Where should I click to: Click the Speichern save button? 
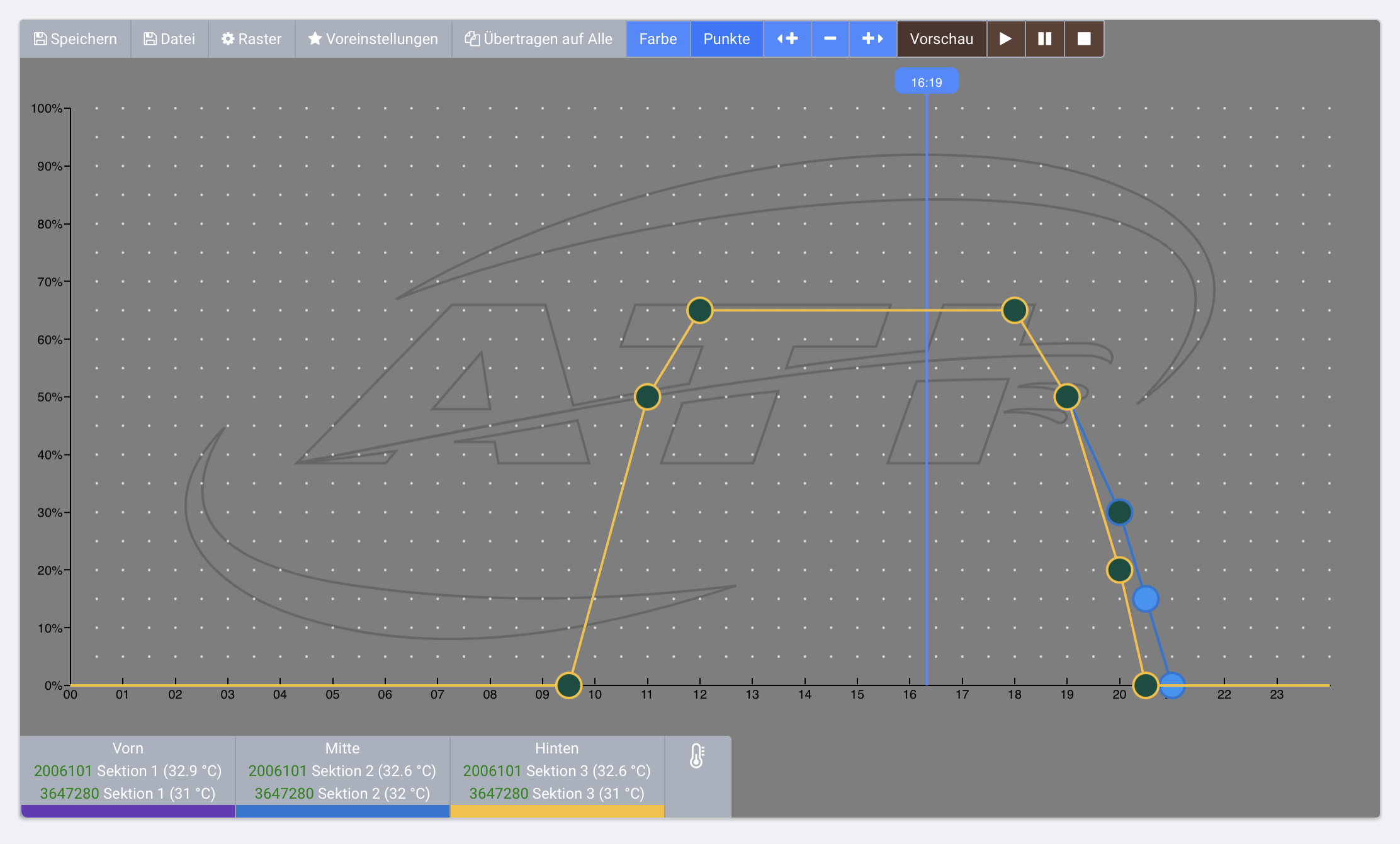pos(75,39)
